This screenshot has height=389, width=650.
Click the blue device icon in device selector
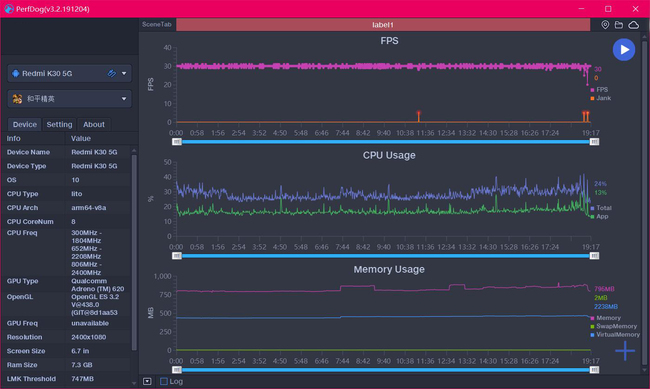tap(16, 73)
